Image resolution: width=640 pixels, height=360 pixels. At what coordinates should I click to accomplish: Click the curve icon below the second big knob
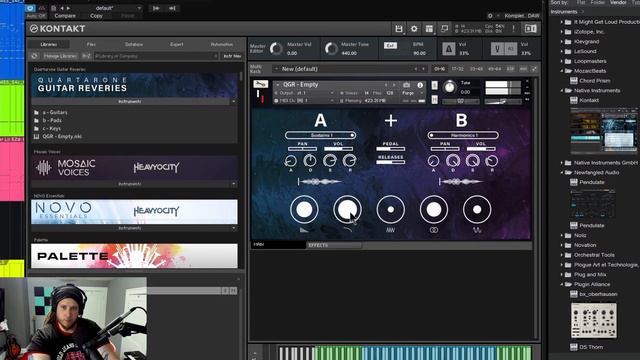tap(347, 230)
